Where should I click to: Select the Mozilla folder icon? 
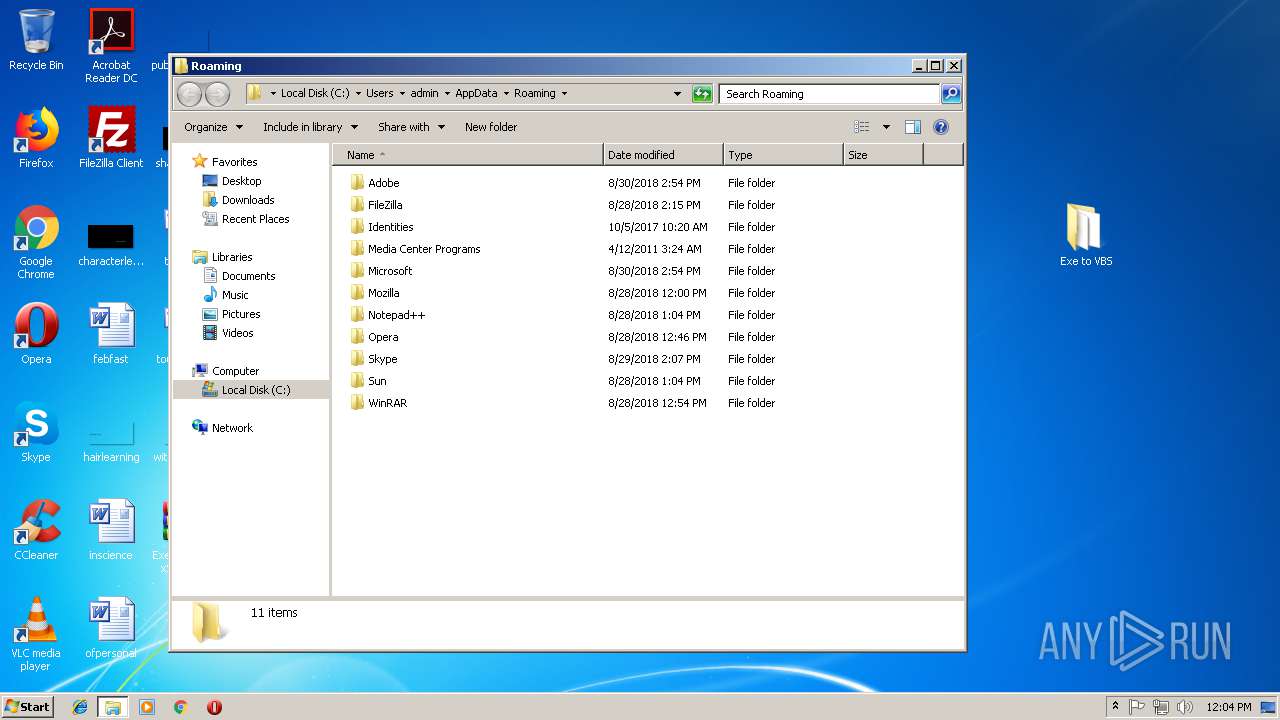click(x=358, y=293)
